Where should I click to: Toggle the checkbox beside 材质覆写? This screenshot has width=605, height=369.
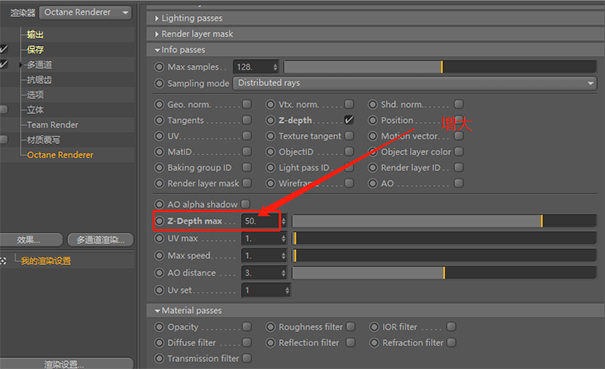click(3, 139)
